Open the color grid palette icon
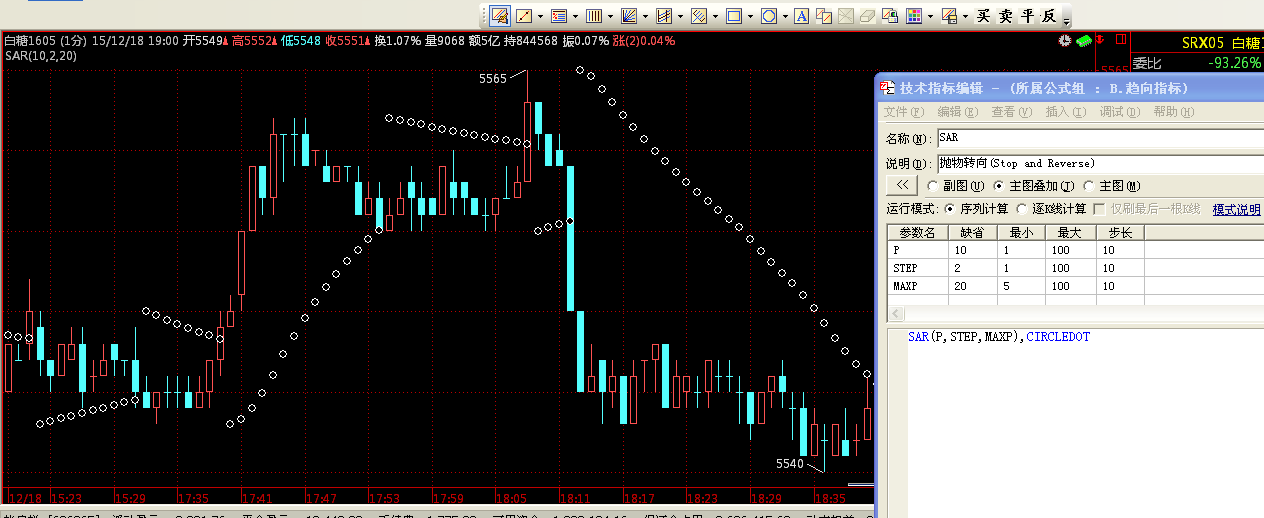This screenshot has width=1264, height=518. tap(914, 16)
